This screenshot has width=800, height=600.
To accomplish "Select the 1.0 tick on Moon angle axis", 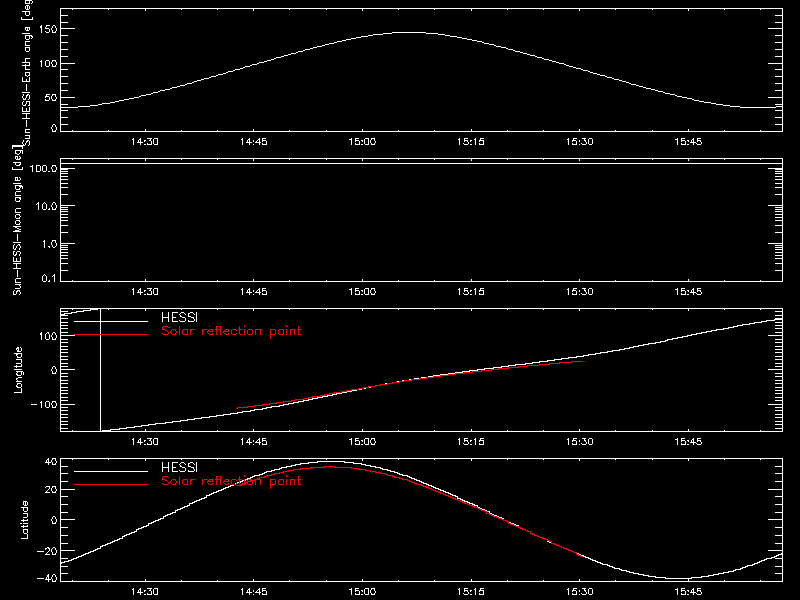I will point(49,244).
